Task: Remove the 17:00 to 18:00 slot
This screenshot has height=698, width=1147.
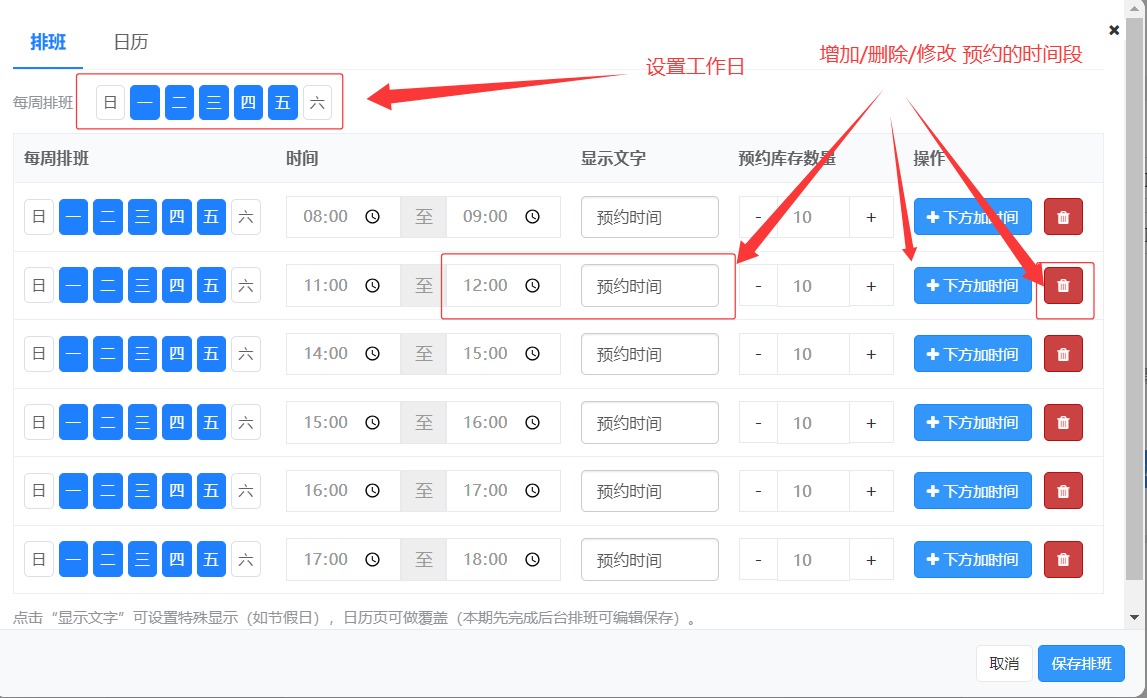Action: (x=1063, y=560)
